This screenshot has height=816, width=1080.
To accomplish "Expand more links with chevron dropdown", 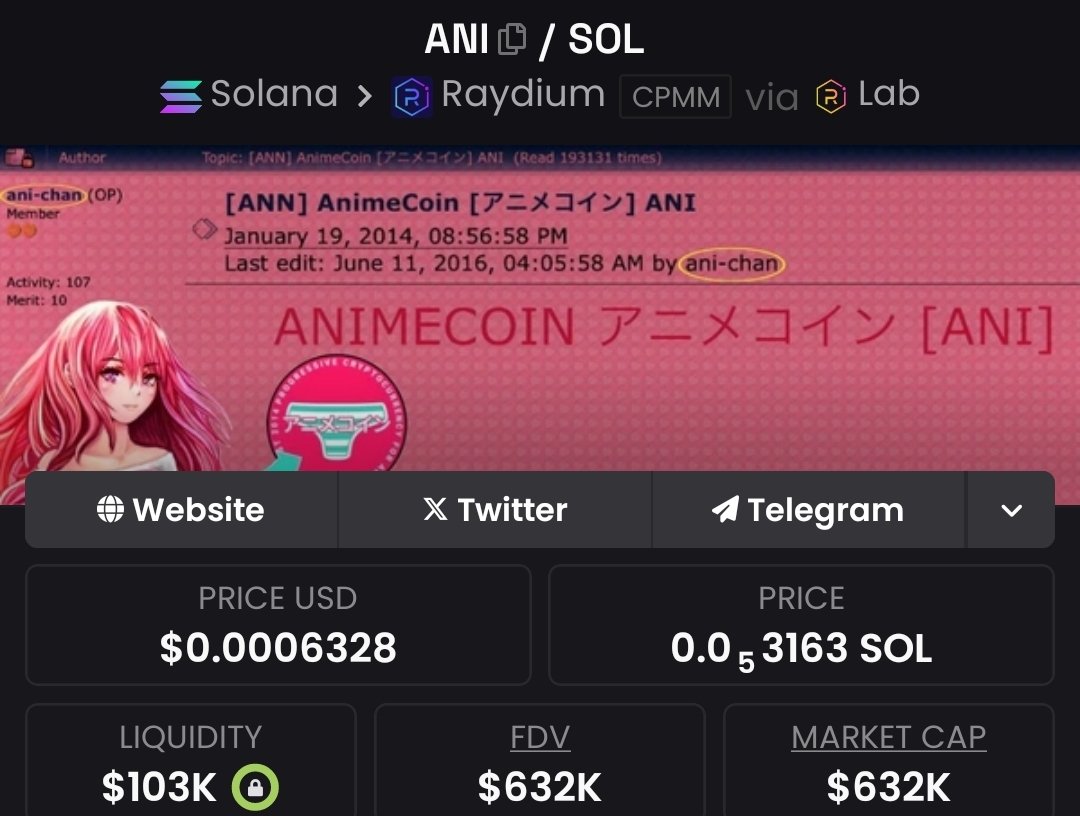I will point(1011,510).
